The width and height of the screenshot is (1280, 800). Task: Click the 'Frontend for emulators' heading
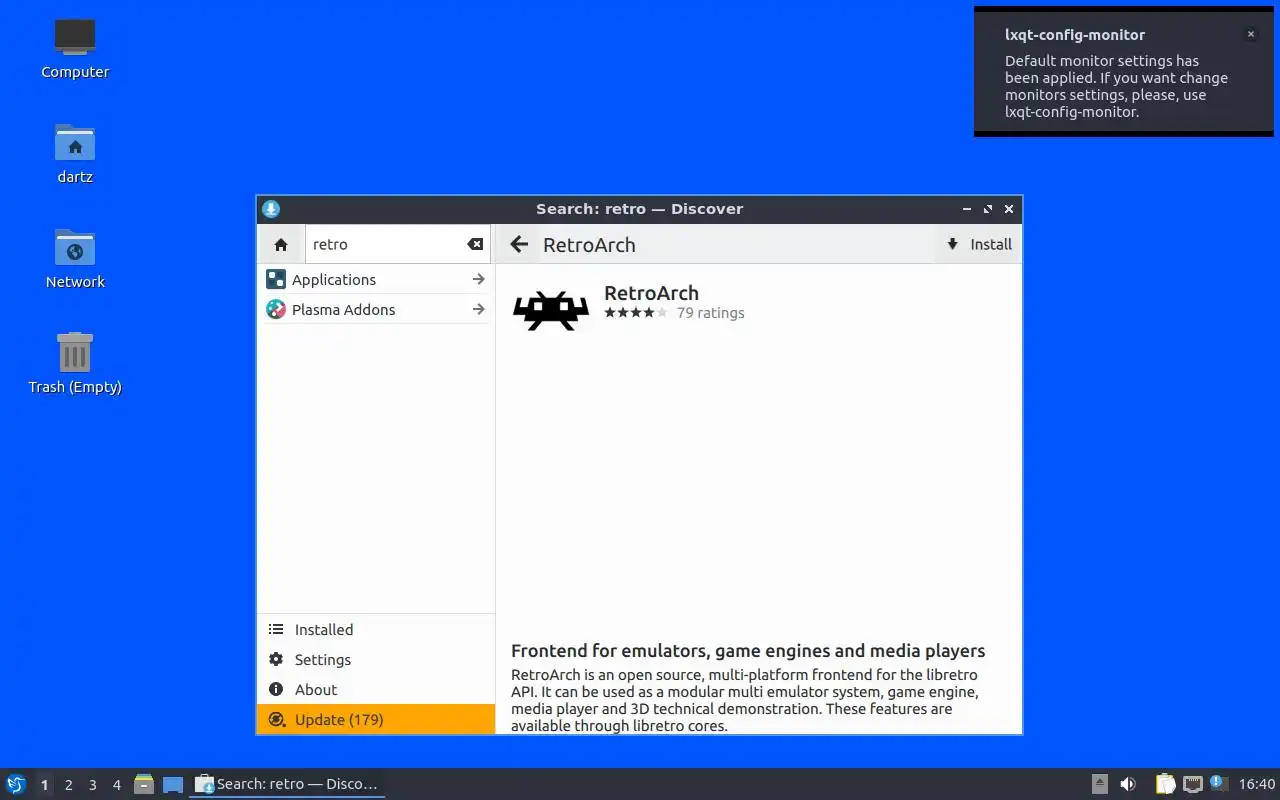[x=748, y=651]
